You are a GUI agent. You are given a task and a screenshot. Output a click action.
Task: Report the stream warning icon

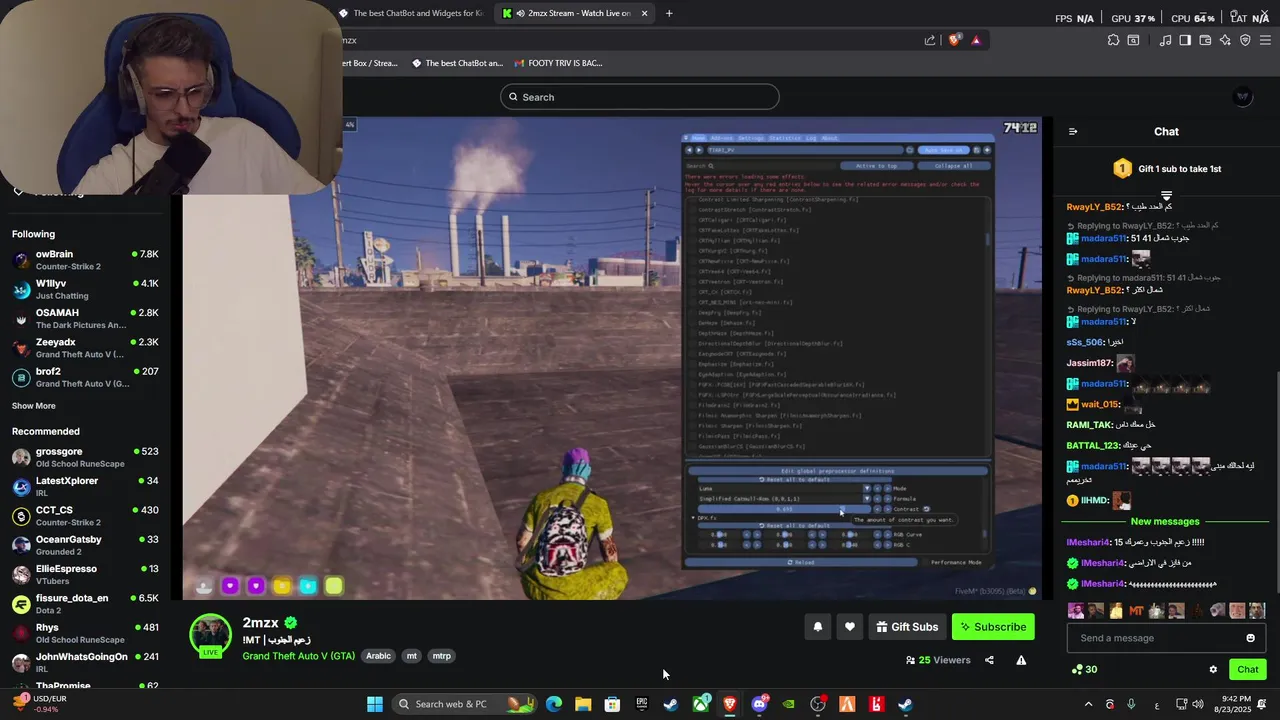click(1021, 660)
